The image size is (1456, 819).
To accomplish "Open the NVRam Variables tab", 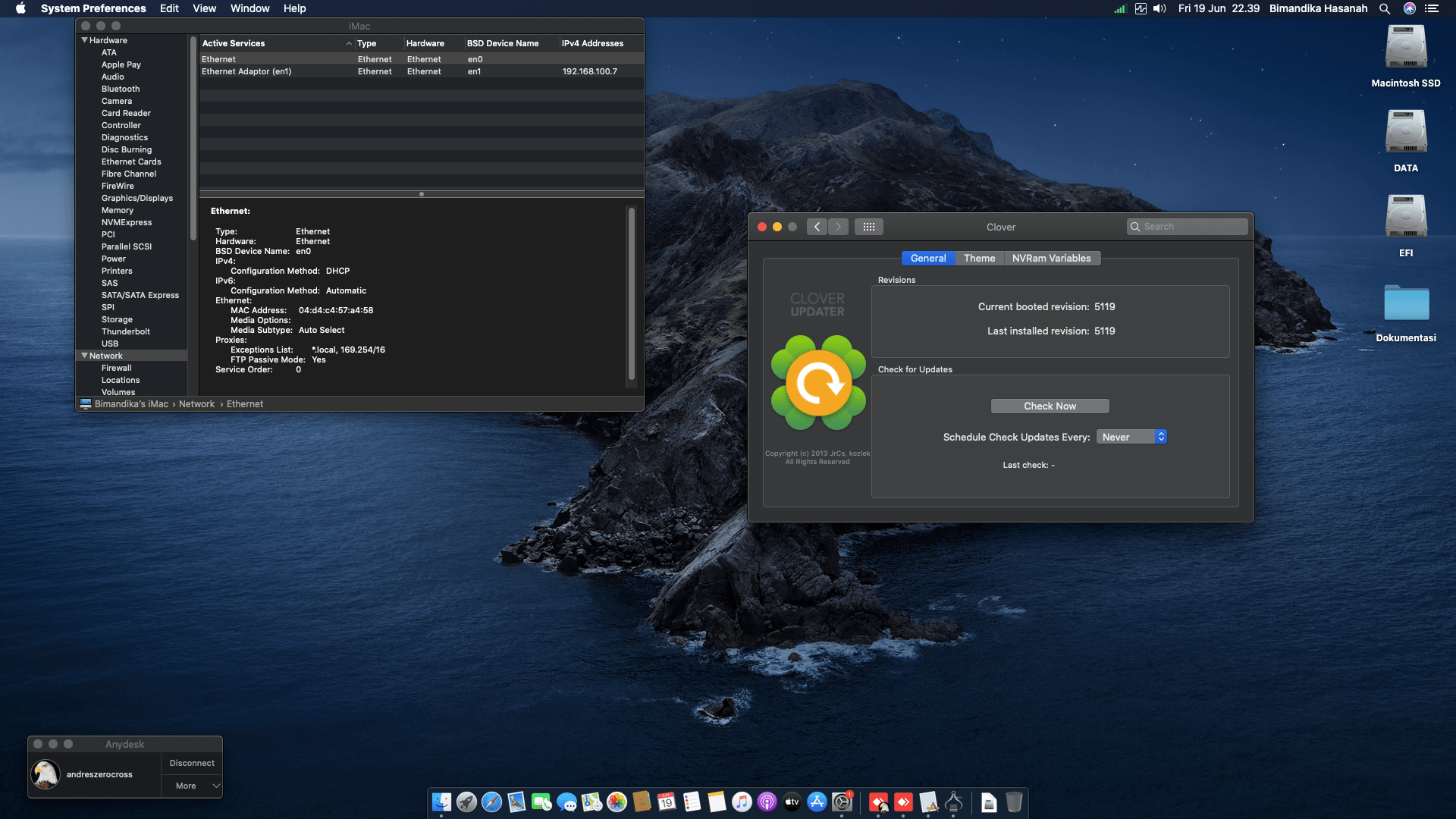I will click(x=1051, y=258).
